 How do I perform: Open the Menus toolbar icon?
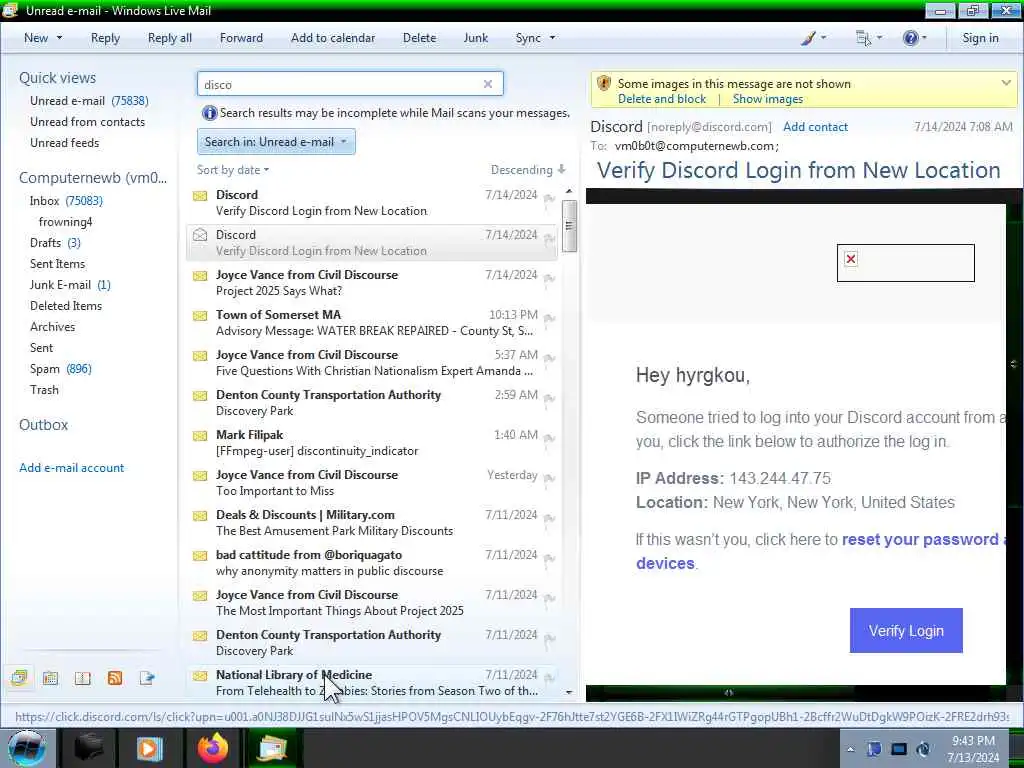pyautogui.click(x=863, y=38)
